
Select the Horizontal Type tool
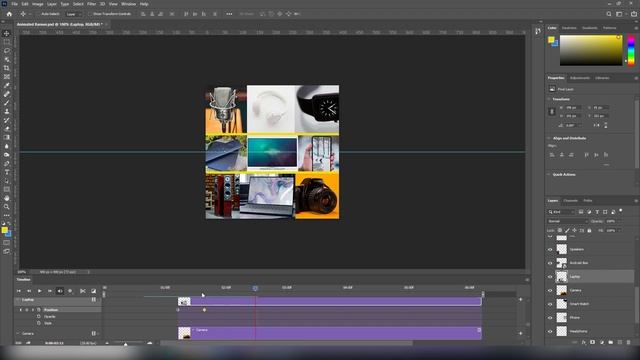click(7, 172)
